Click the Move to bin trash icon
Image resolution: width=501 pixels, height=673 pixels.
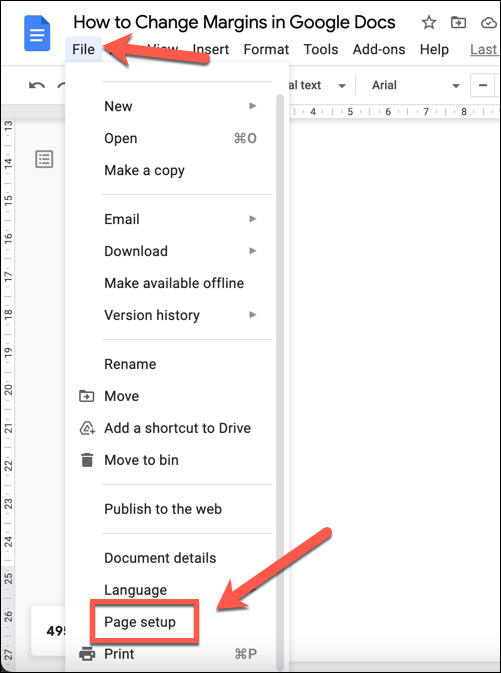click(x=87, y=460)
